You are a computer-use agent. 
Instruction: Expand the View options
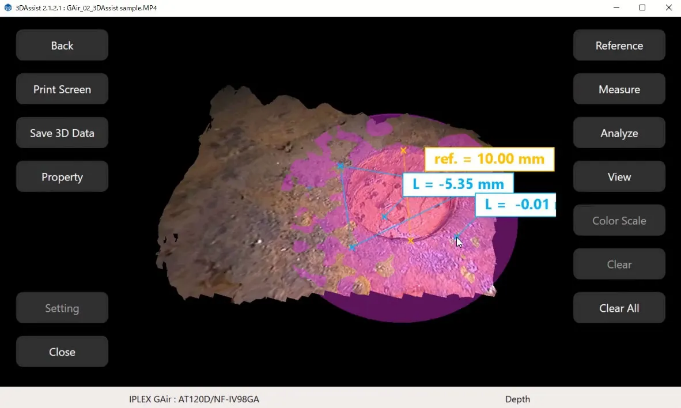pos(619,177)
